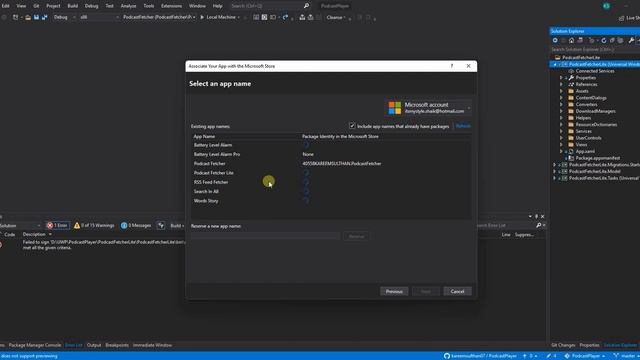Click the App Name column header
Image resolution: width=640 pixels, height=360 pixels.
click(x=204, y=137)
